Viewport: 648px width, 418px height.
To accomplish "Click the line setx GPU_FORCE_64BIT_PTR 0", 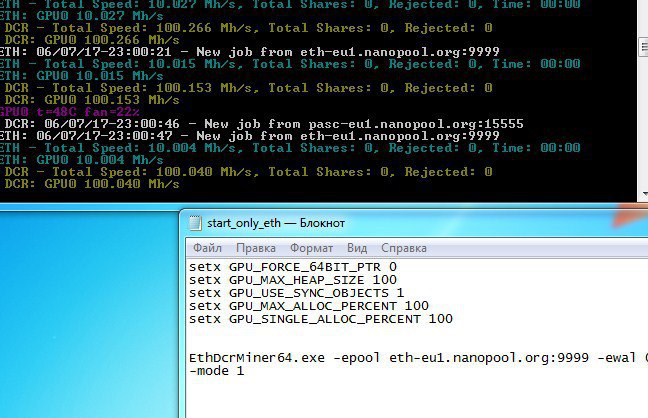I will pyautogui.click(x=293, y=267).
